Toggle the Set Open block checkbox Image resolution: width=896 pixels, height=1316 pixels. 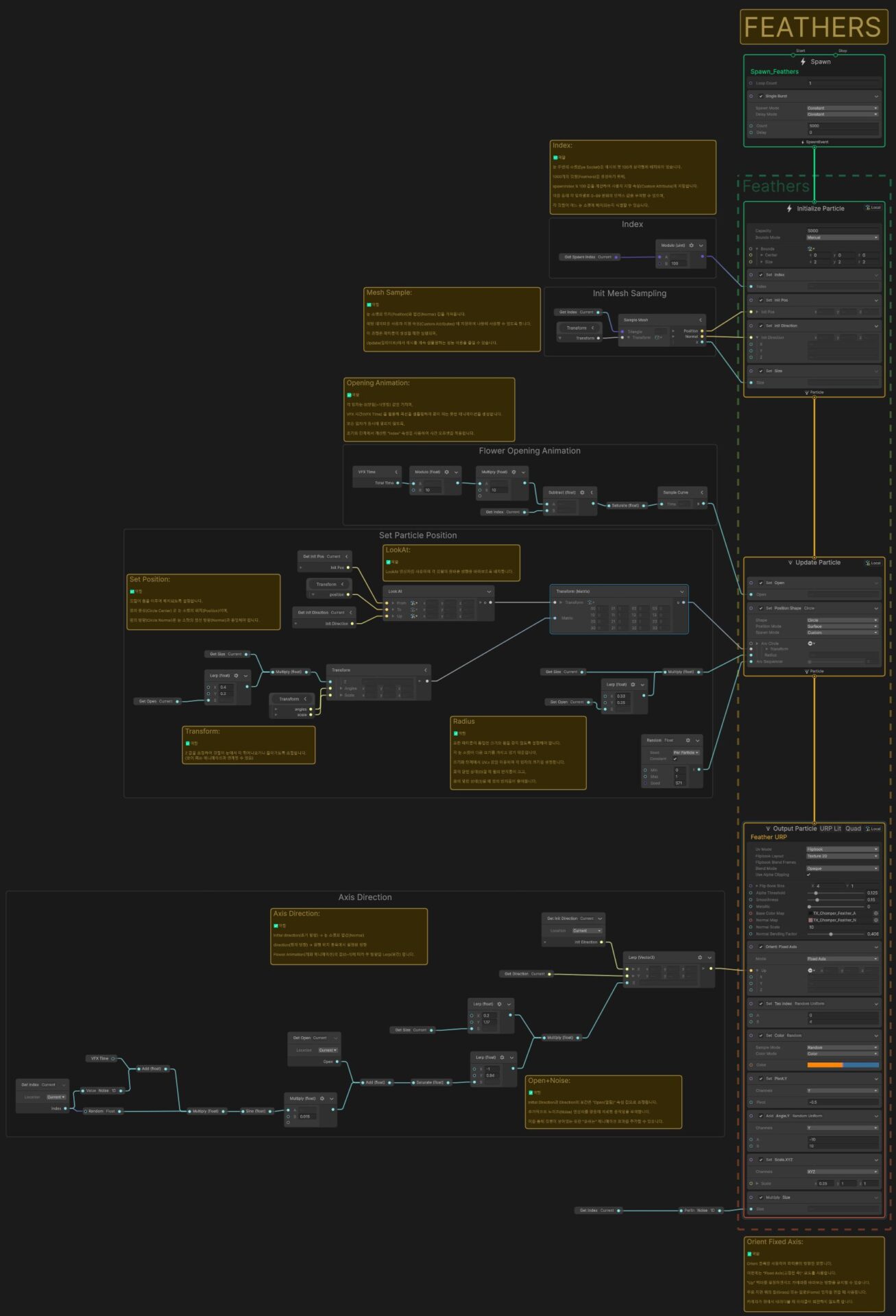[x=760, y=583]
